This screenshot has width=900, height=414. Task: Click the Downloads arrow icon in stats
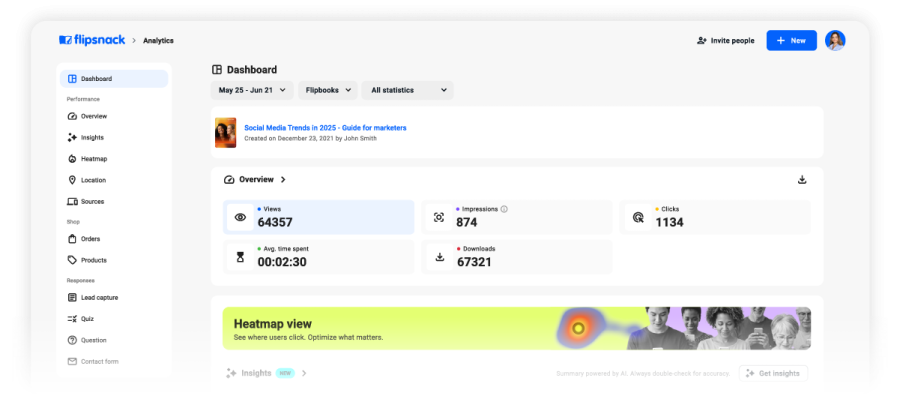[440, 257]
